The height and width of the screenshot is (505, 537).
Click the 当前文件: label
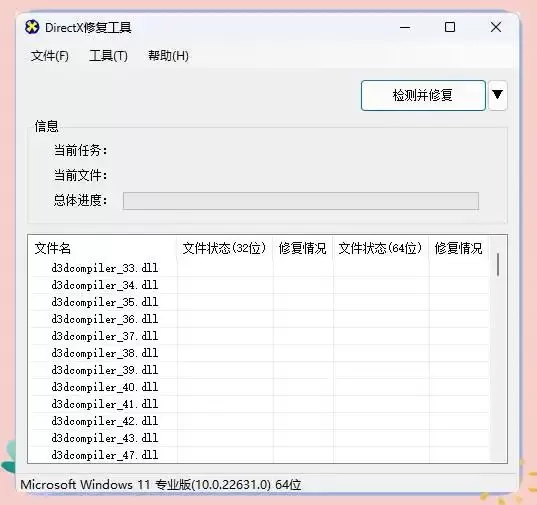[x=80, y=175]
